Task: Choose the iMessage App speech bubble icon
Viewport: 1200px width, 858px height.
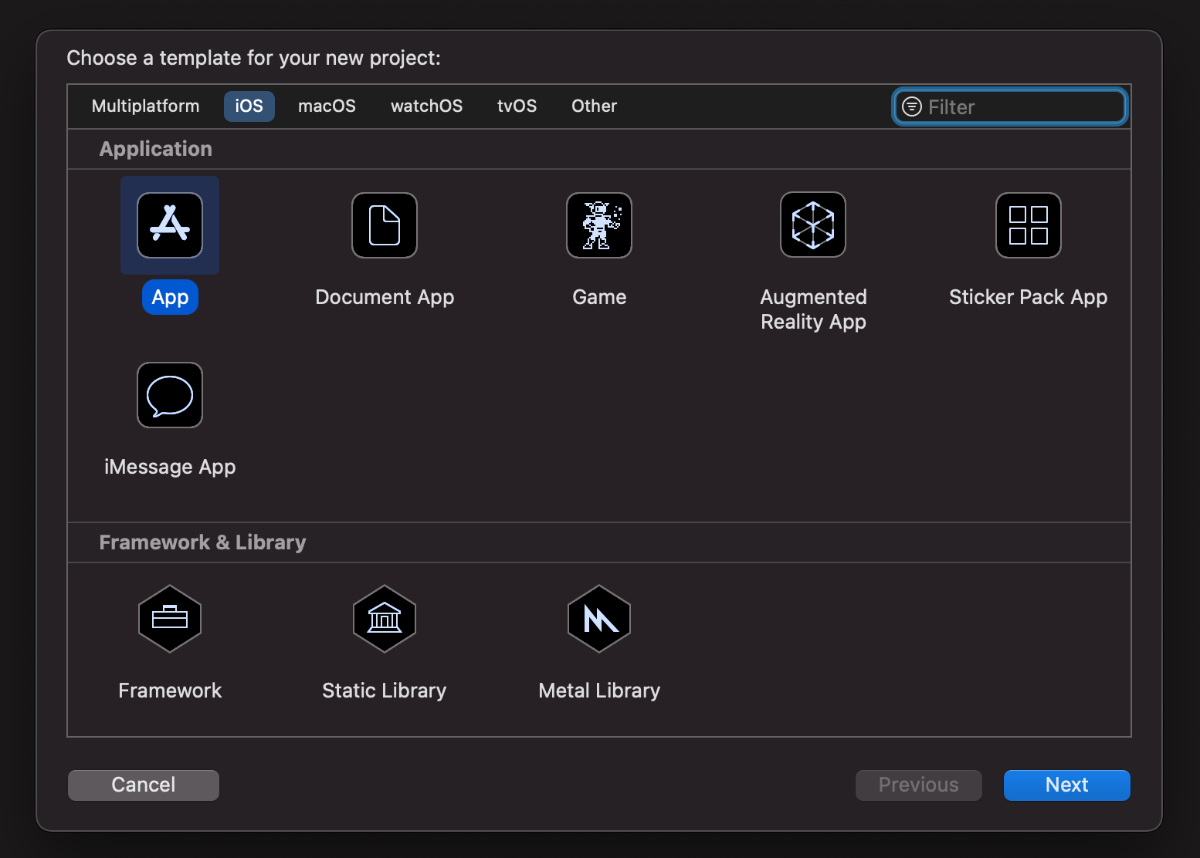Action: 170,395
